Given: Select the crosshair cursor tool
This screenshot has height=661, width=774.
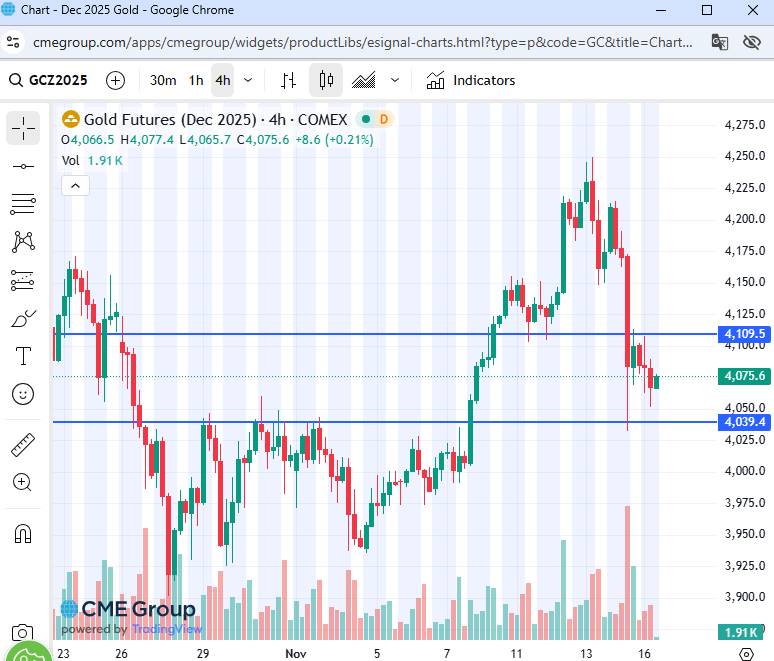Looking at the screenshot, I should coord(23,128).
